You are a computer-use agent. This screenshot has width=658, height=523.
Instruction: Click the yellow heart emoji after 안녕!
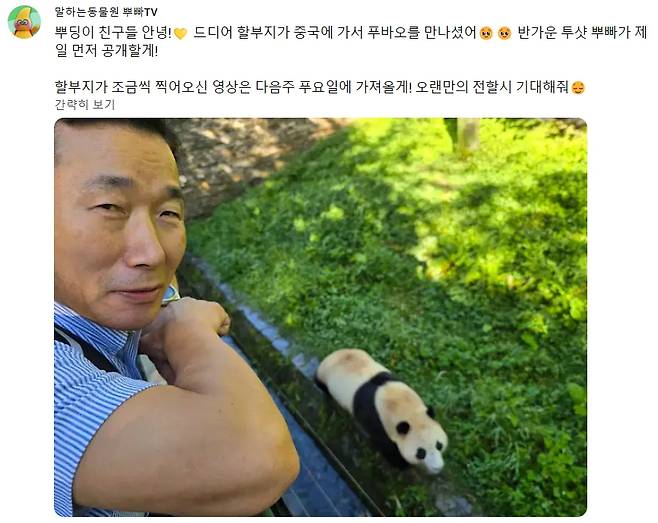tap(180, 34)
